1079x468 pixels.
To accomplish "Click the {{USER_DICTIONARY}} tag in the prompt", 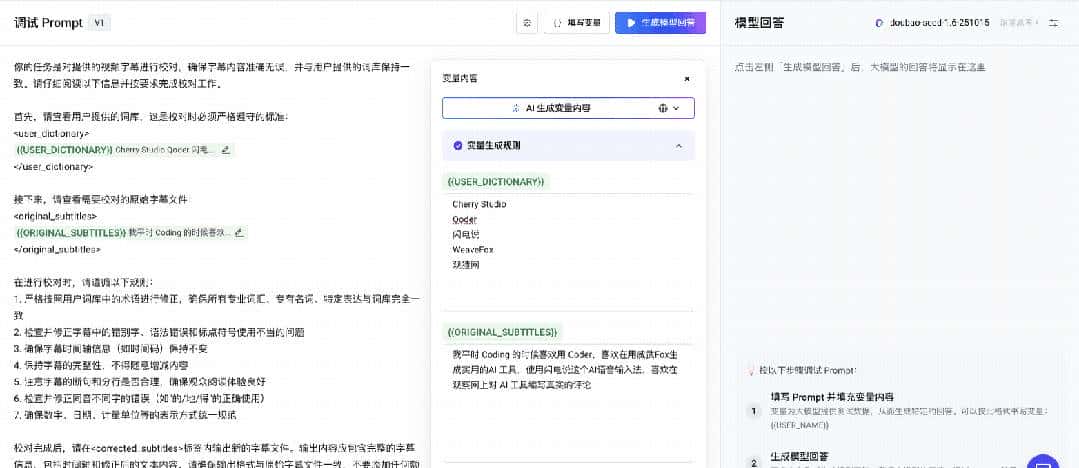I will pyautogui.click(x=64, y=150).
